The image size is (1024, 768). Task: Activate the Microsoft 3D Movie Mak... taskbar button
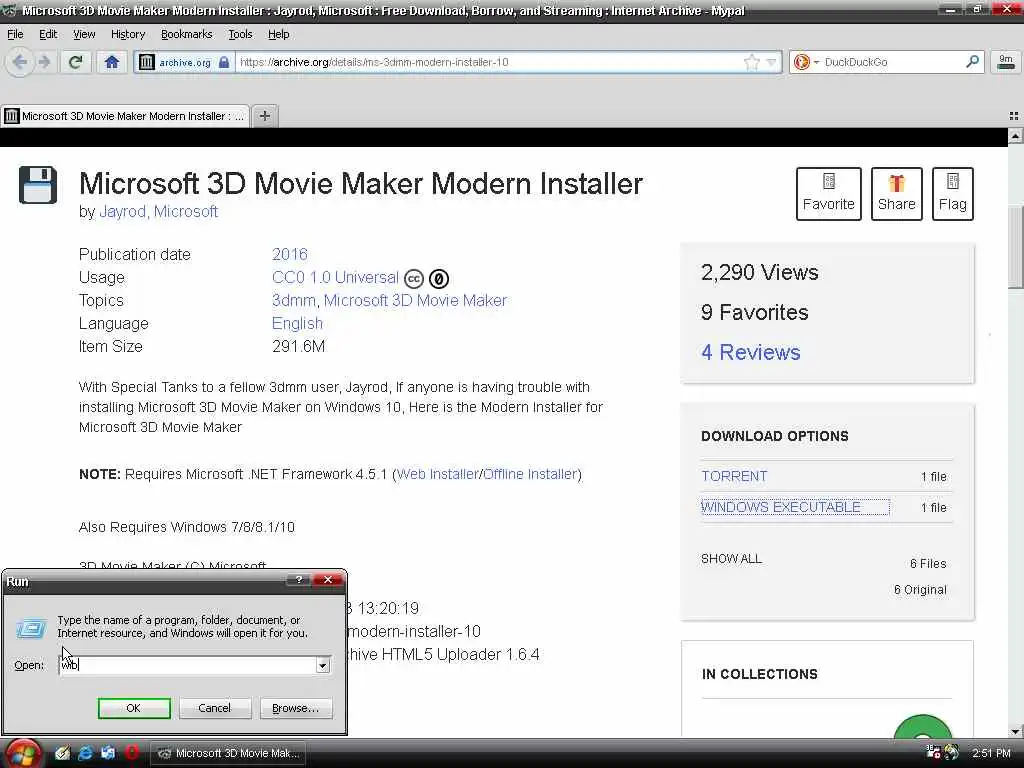pyautogui.click(x=229, y=753)
